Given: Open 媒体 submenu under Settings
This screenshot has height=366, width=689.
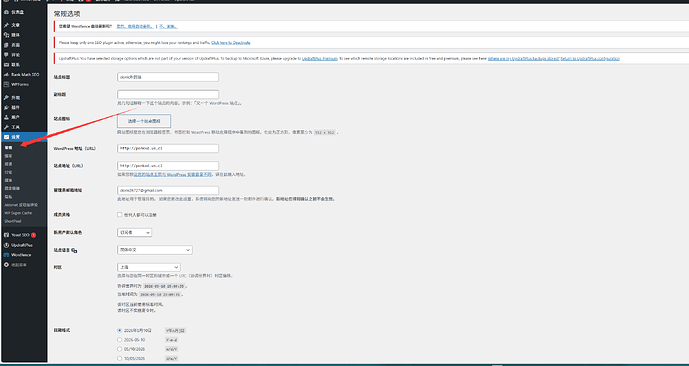Looking at the screenshot, I should [x=8, y=180].
